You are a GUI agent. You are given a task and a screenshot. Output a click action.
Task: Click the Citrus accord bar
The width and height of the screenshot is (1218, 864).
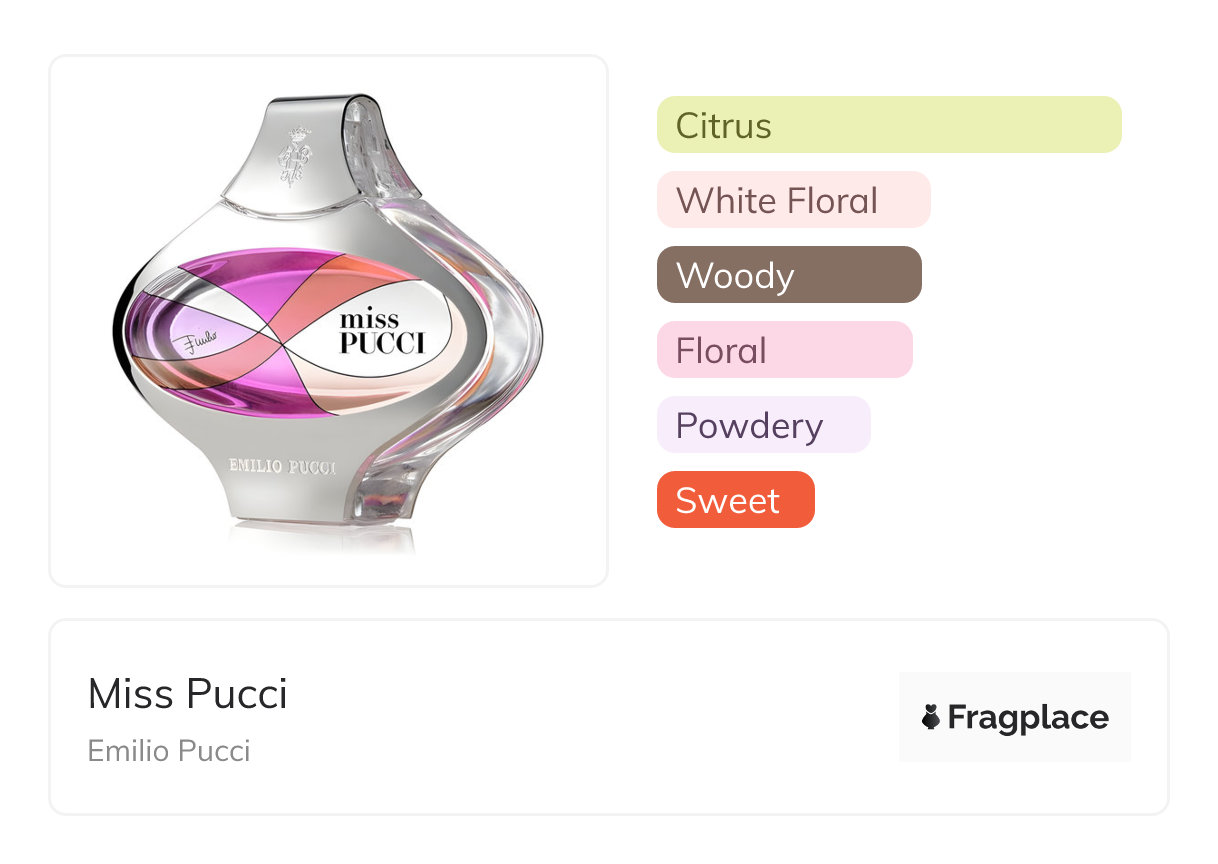pos(888,125)
